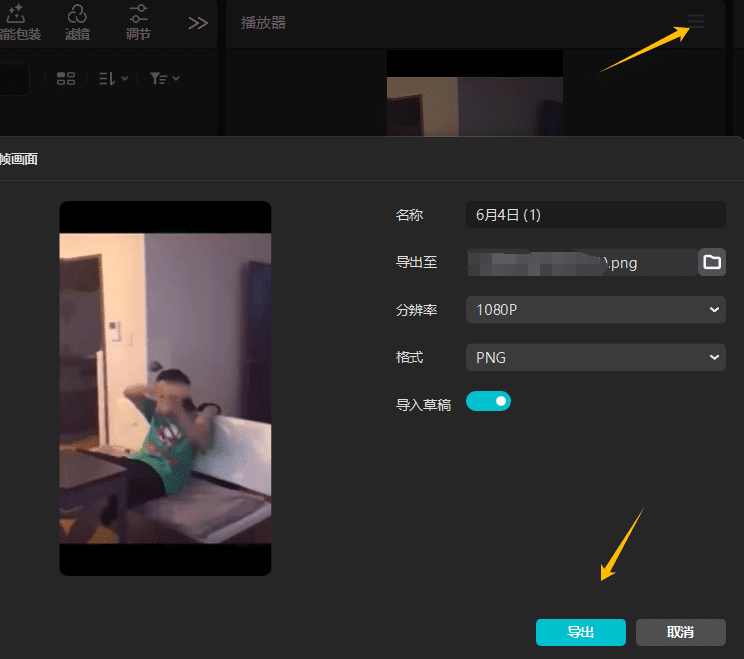The image size is (744, 659).
Task: Select the 播放器 panel title
Action: tap(263, 22)
